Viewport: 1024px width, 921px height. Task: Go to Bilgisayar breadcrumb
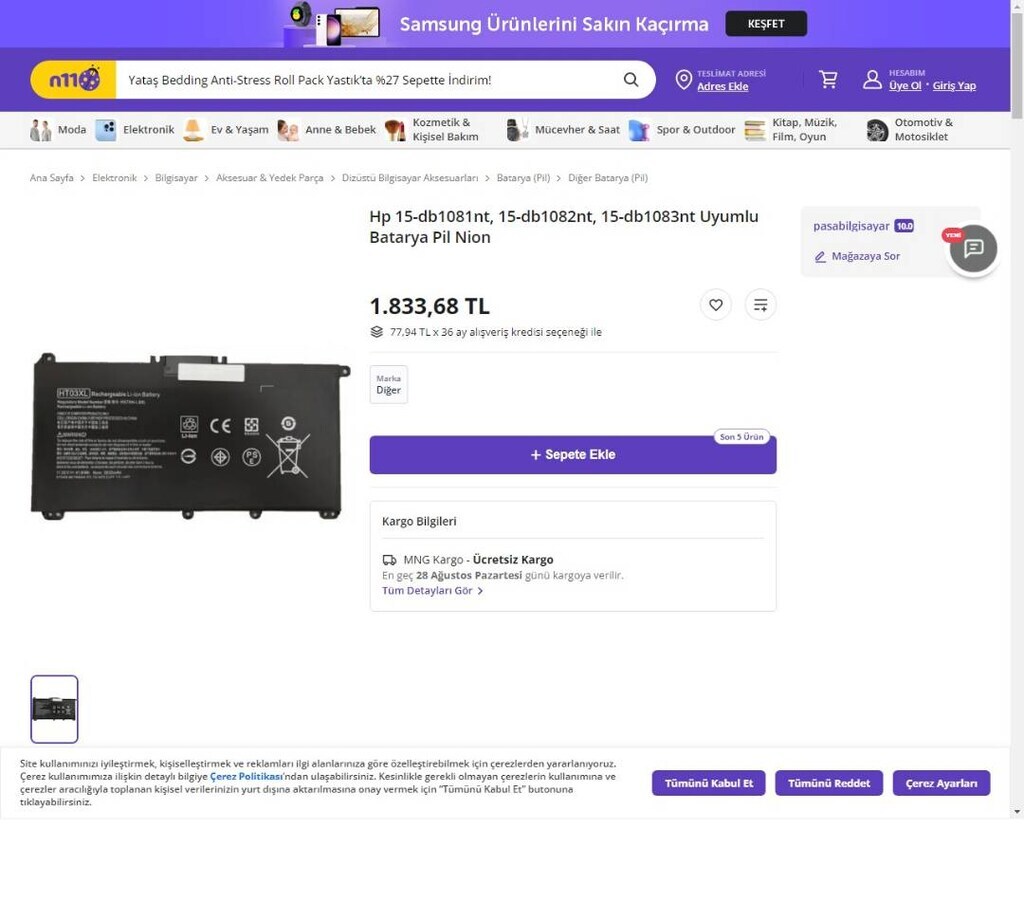pyautogui.click(x=176, y=178)
